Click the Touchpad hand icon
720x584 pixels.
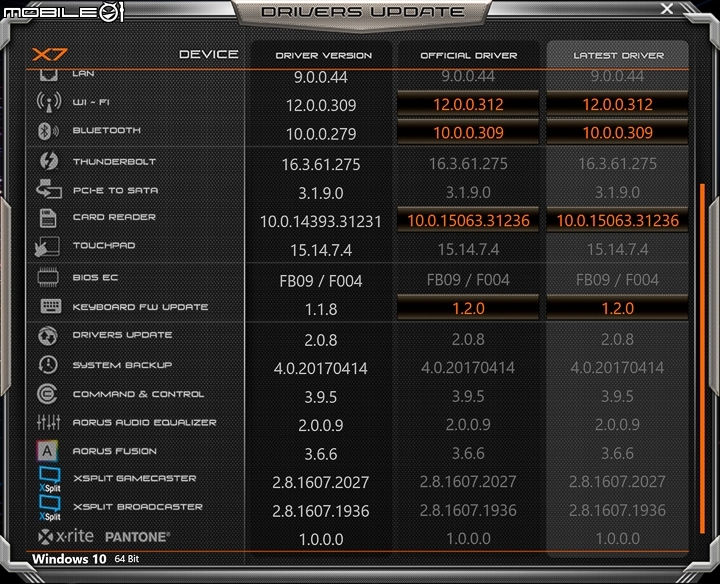tap(47, 247)
